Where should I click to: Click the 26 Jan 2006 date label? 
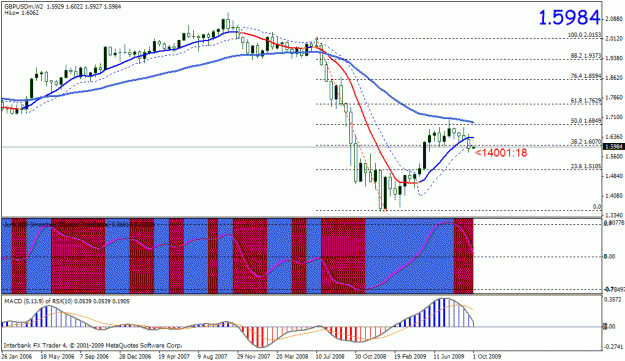[x=17, y=356]
